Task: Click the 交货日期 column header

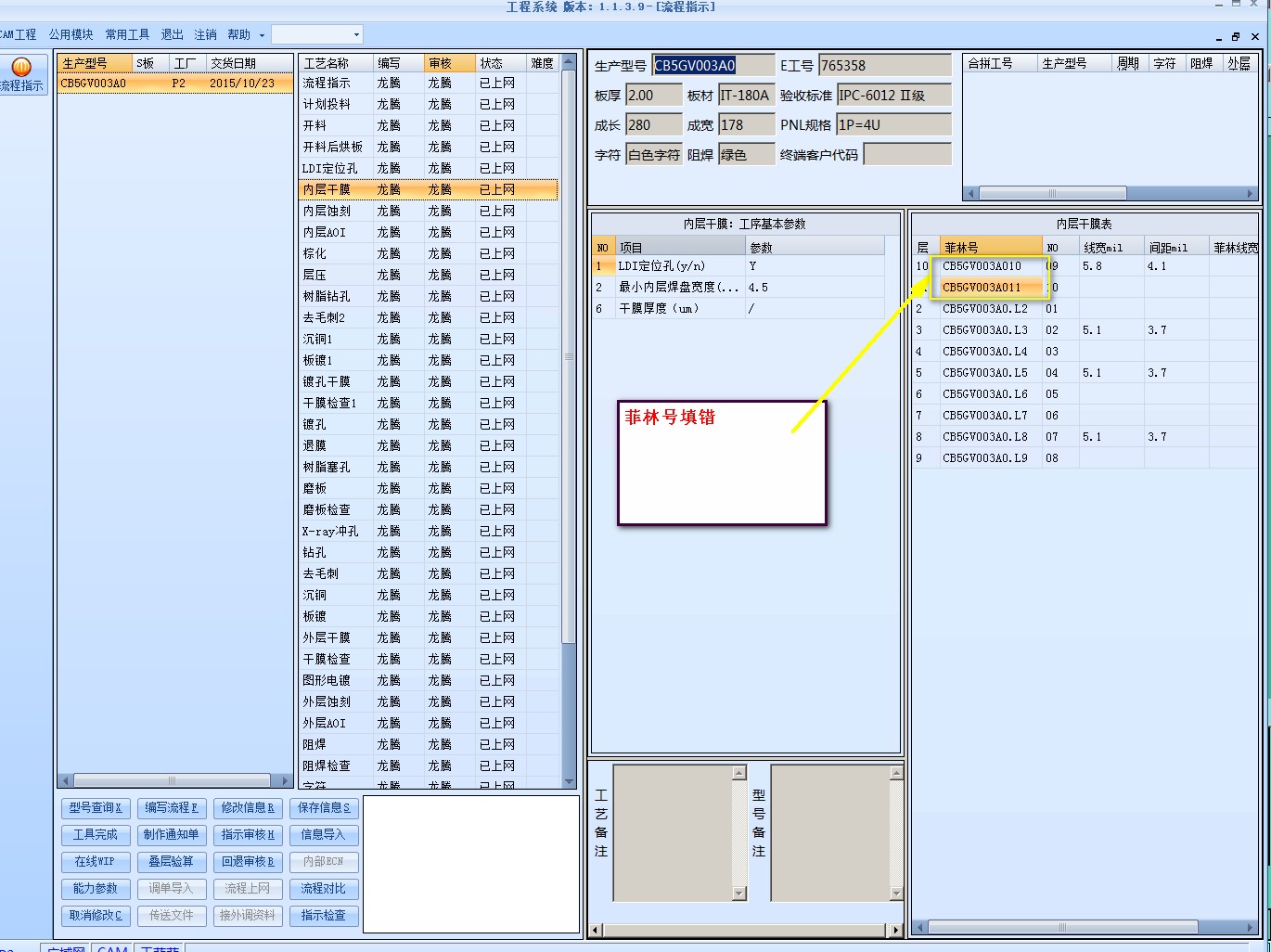Action: point(249,63)
